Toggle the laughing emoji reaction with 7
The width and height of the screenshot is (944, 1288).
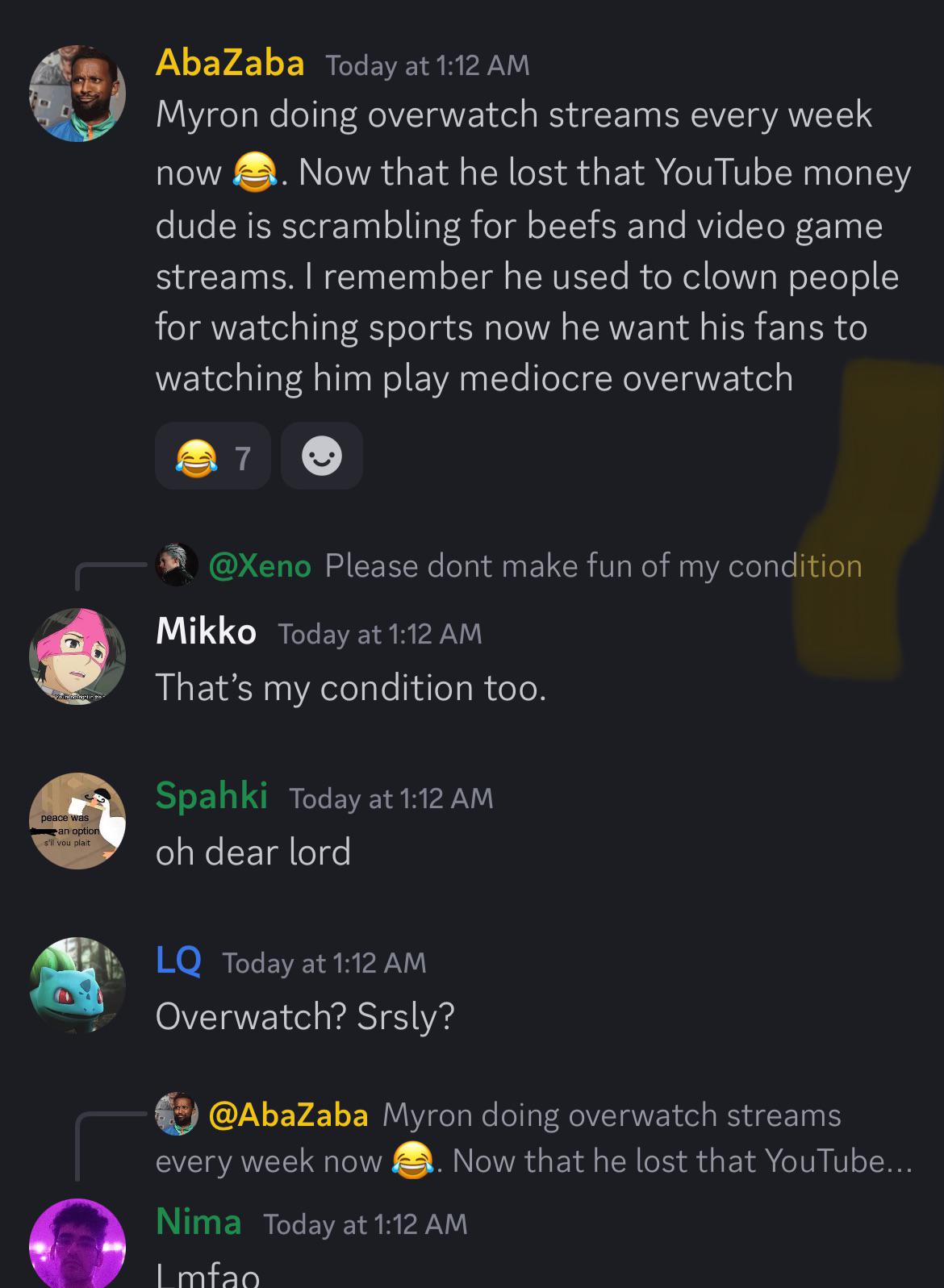tap(212, 456)
